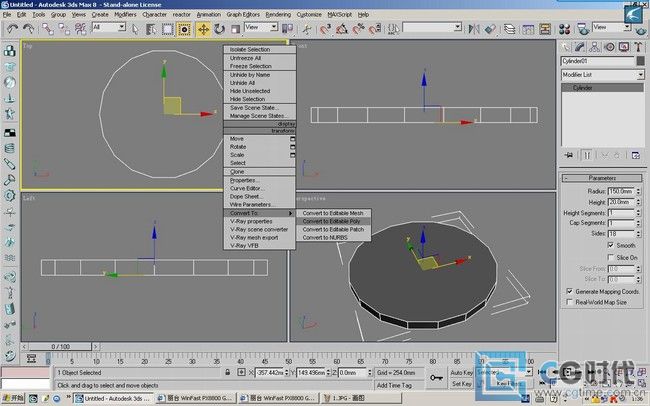Toggle the Angle Snap icon
Viewport: 650px width, 406px height.
(342, 29)
